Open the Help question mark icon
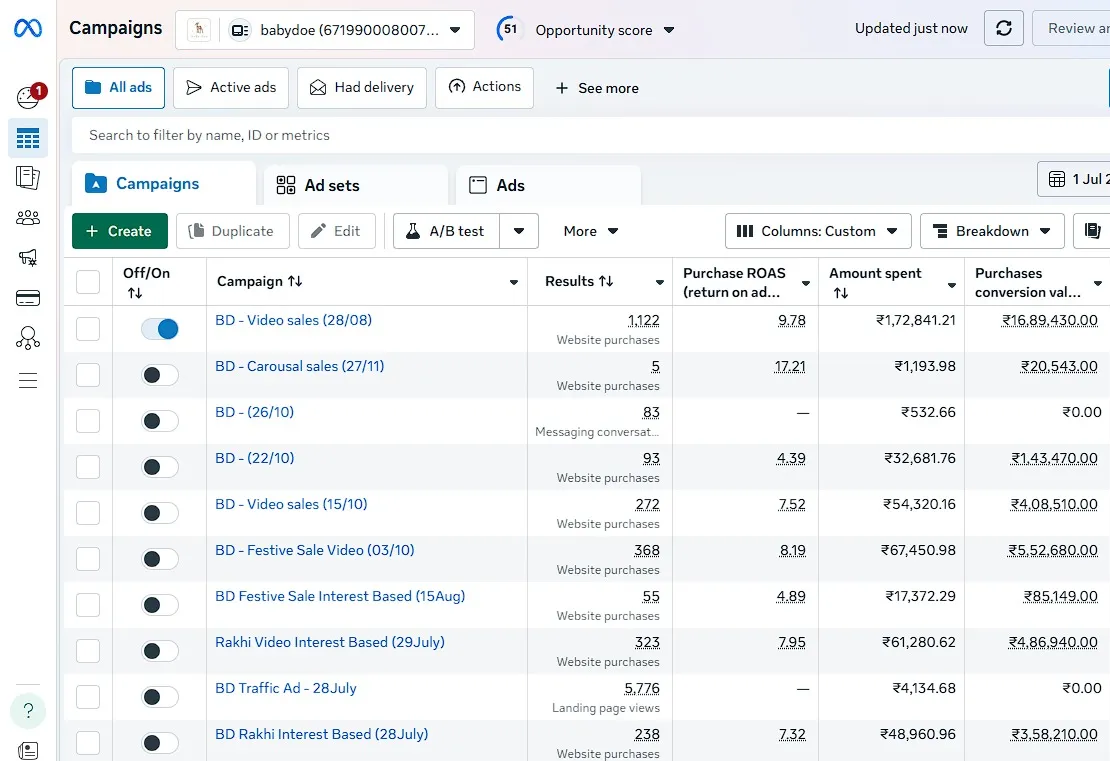 coord(28,710)
